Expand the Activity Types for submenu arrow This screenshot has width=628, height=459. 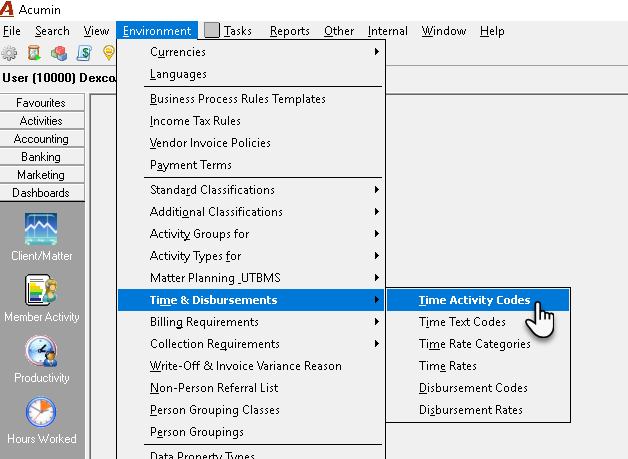[376, 256]
